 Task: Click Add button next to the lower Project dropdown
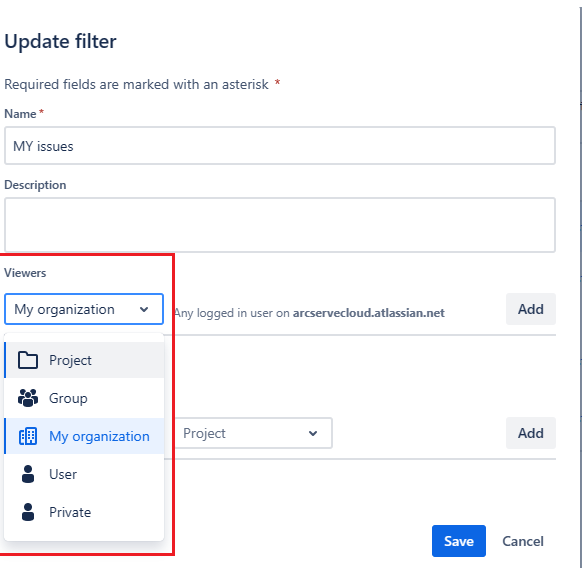[x=531, y=433]
